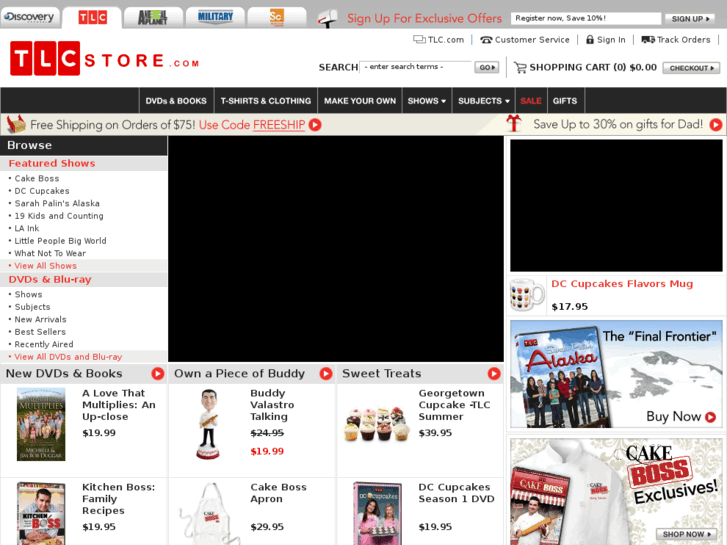The width and height of the screenshot is (727, 545).
Task: Open New Arrivals under DVDs & Blu-ray
Action: [x=40, y=320]
